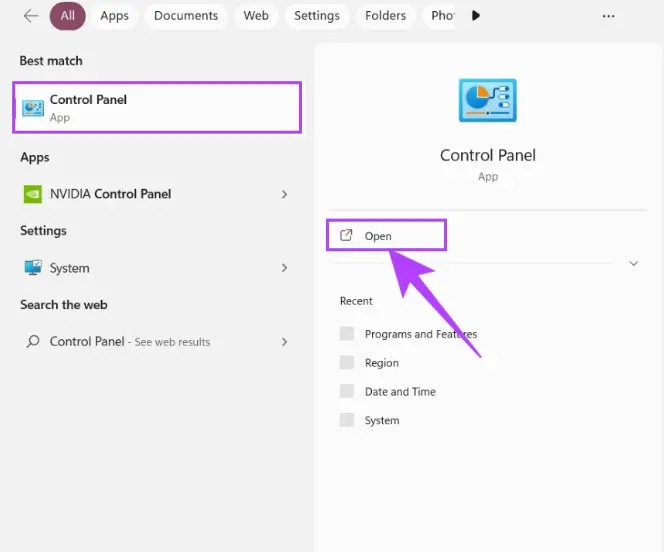This screenshot has width=664, height=552.
Task: Expand System settings chevron
Action: [x=284, y=268]
